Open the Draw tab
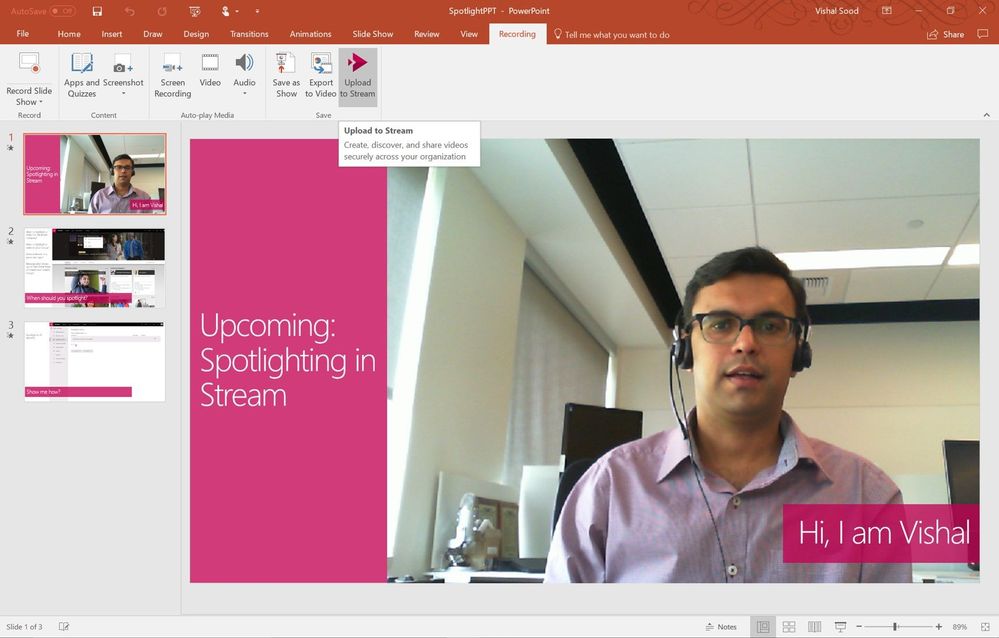This screenshot has width=999, height=638. 152,34
